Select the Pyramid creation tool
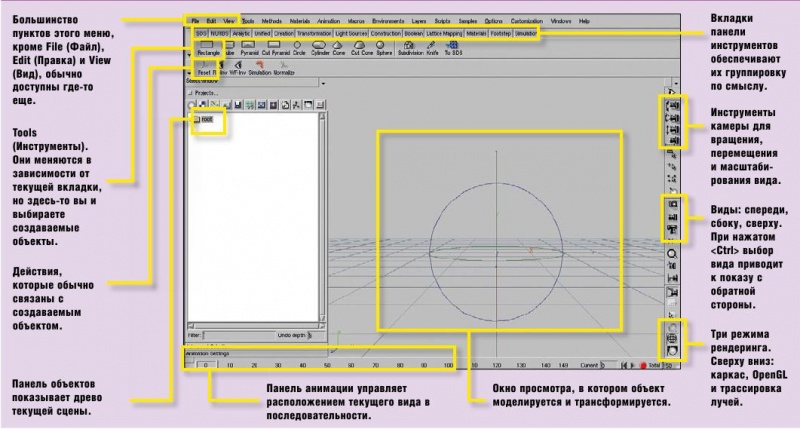Screen dimensions: 800x429 tap(249, 48)
